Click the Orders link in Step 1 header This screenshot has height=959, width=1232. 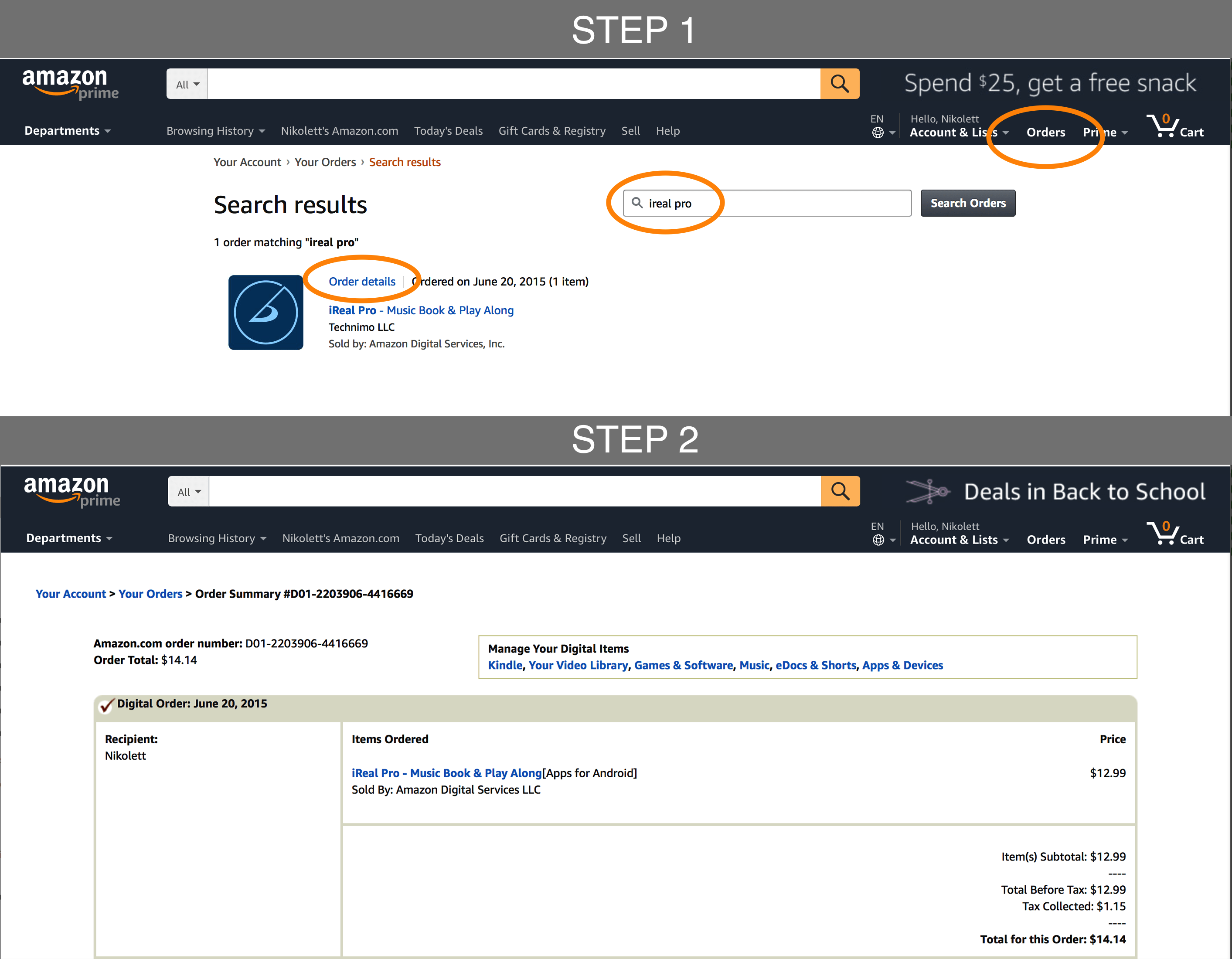pyautogui.click(x=1045, y=133)
